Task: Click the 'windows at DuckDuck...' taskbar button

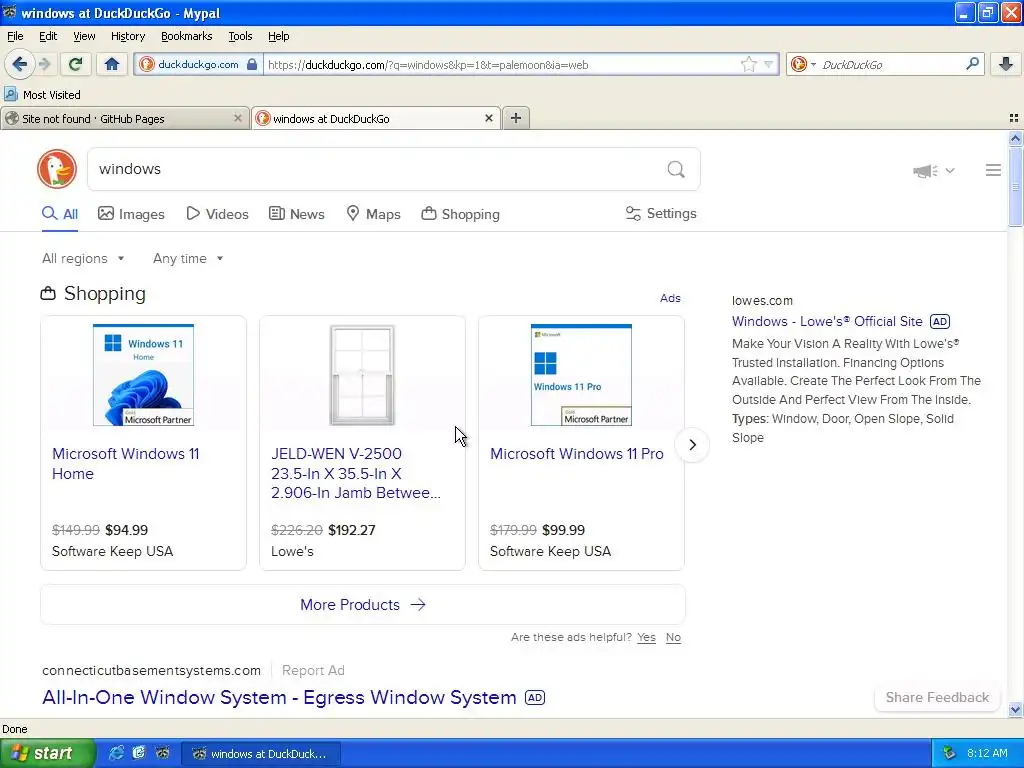Action: [x=261, y=754]
